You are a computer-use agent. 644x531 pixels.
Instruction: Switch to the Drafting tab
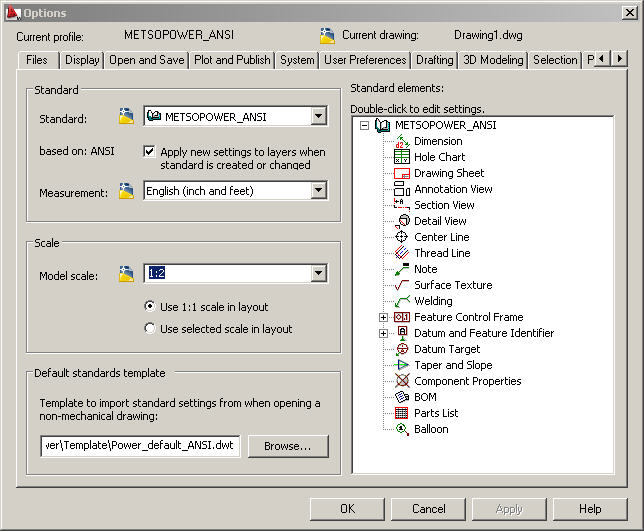435,60
